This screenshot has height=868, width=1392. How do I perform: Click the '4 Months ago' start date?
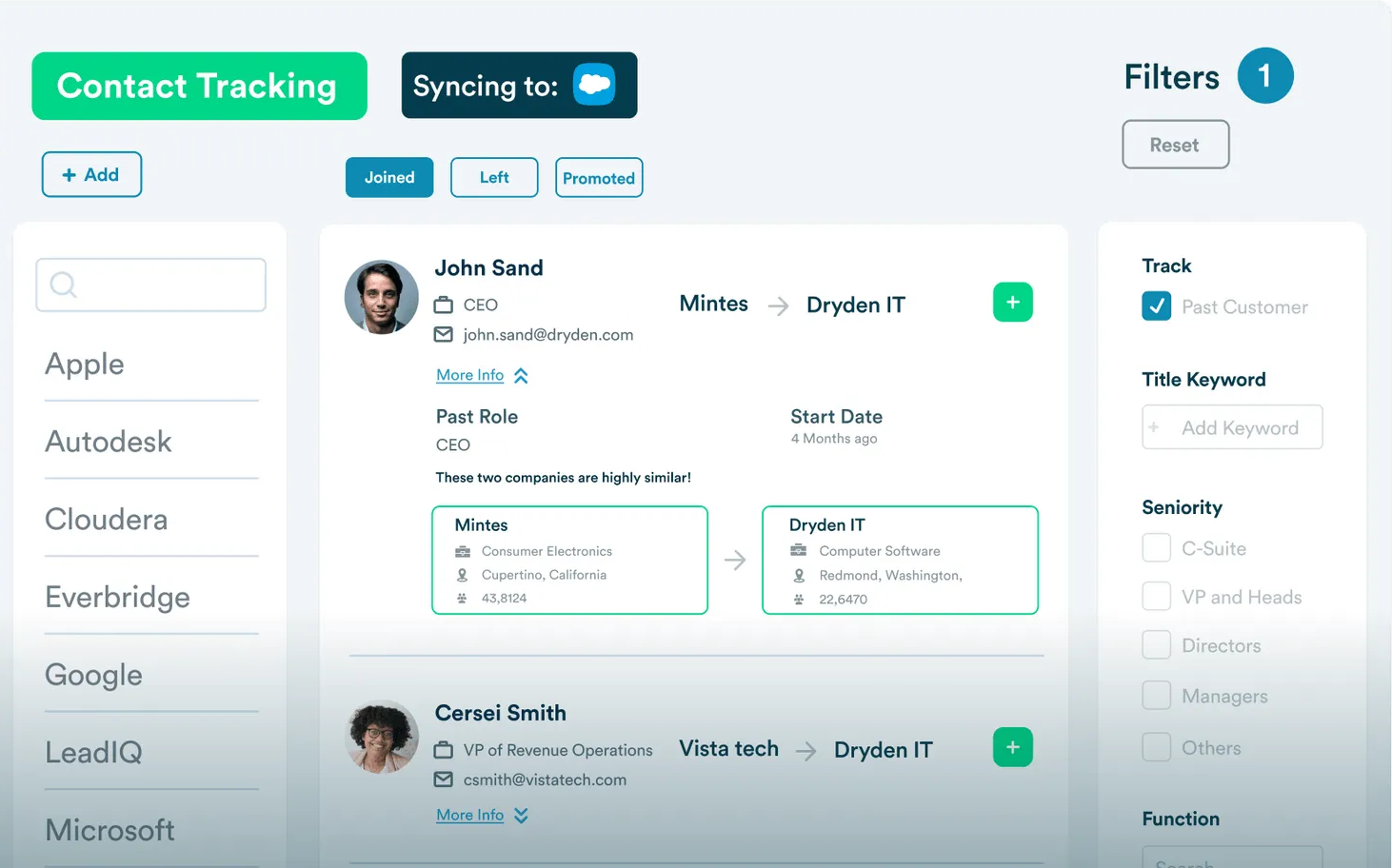(x=834, y=439)
